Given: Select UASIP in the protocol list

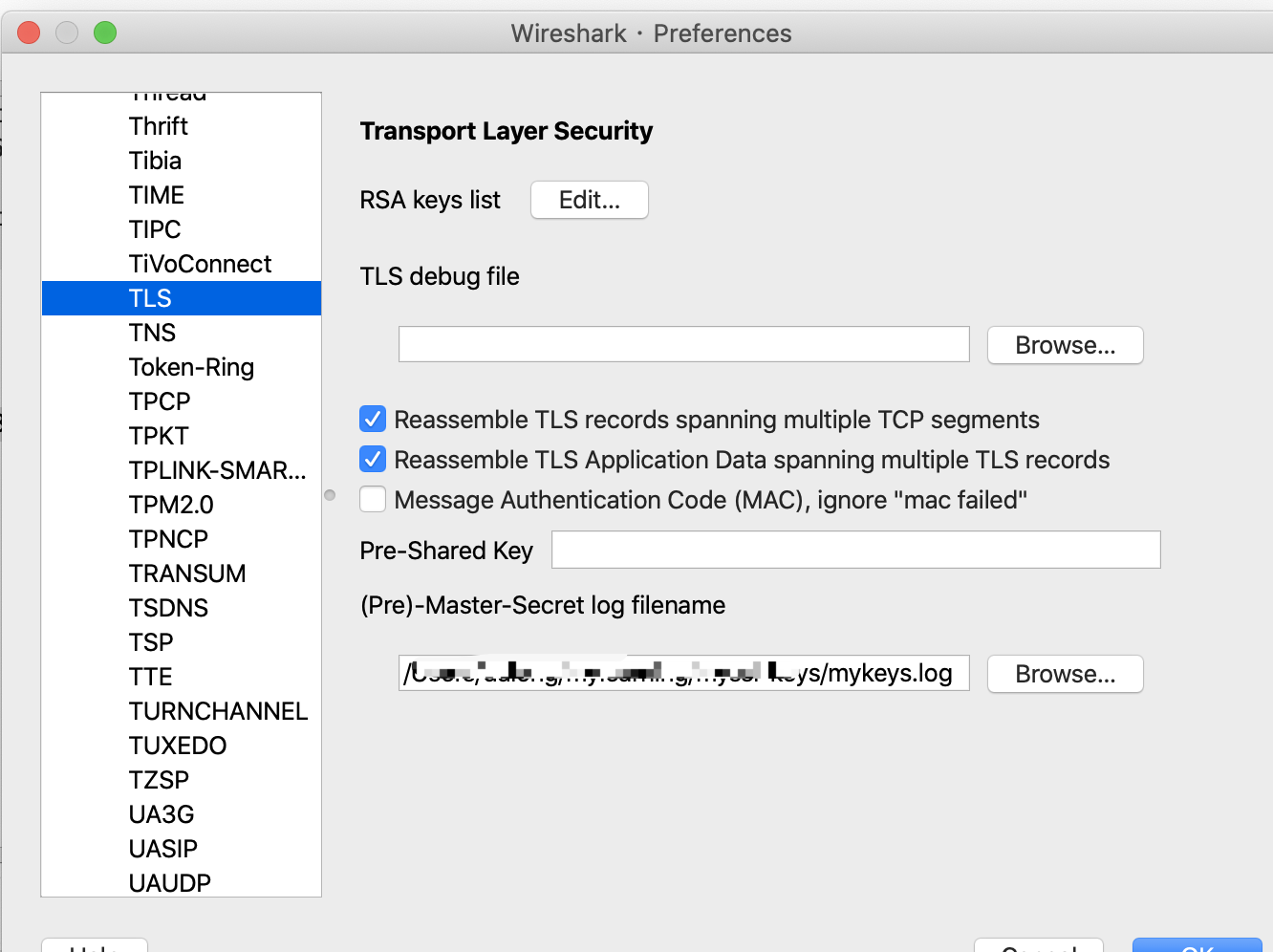Looking at the screenshot, I should (182, 849).
